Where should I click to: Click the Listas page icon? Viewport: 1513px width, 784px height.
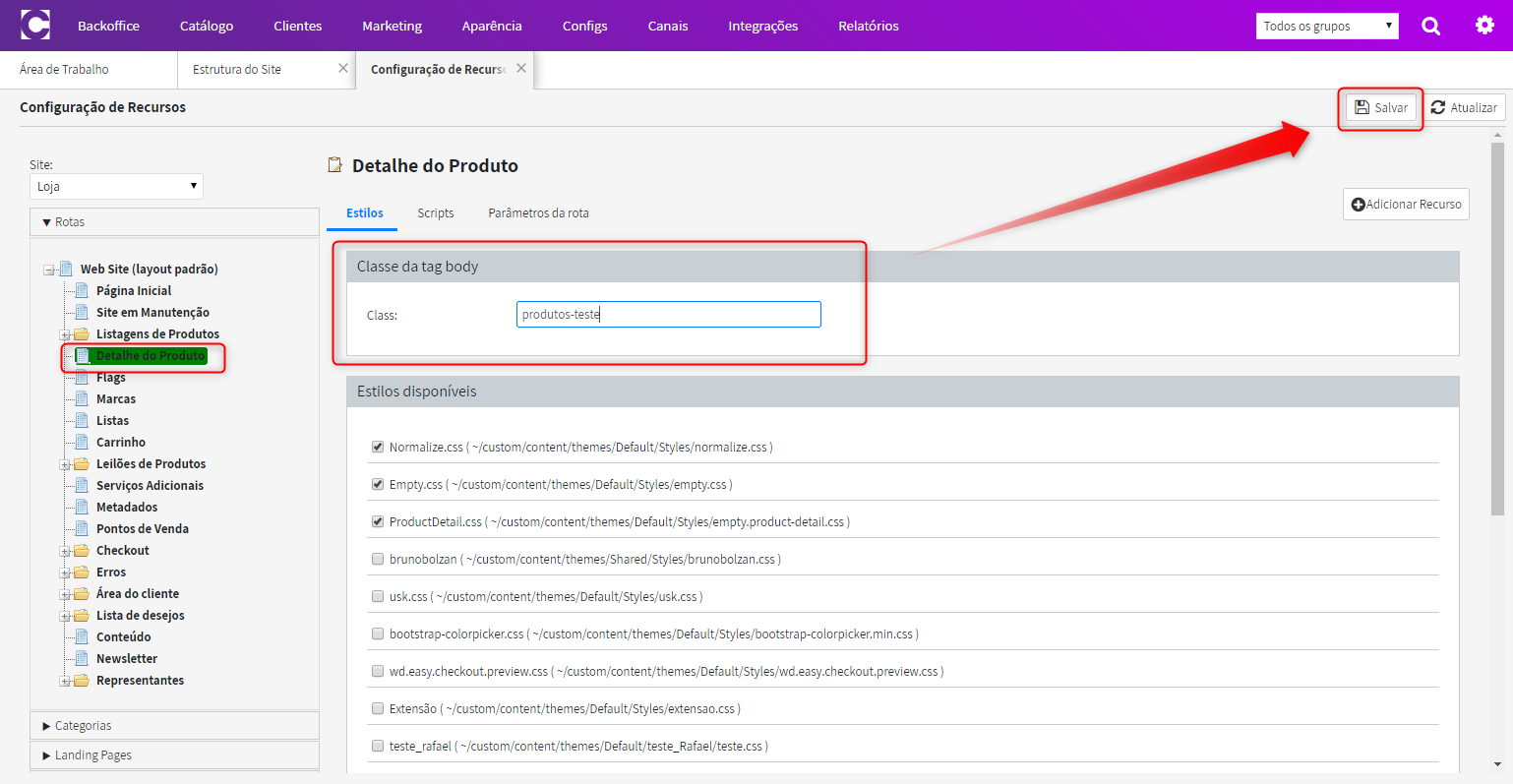pyautogui.click(x=83, y=420)
